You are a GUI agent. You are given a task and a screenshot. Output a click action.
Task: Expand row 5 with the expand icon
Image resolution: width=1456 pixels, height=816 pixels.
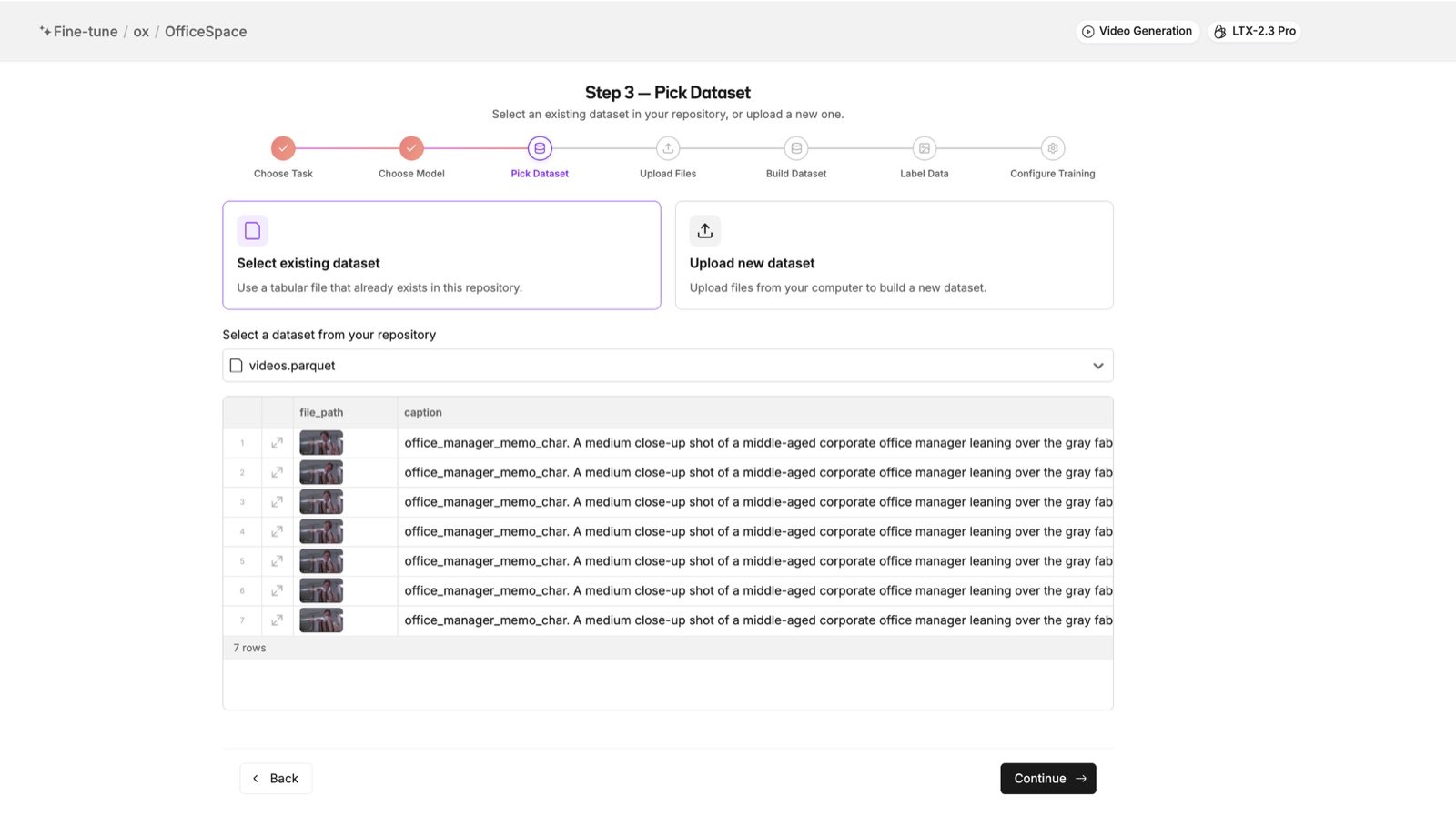(x=277, y=561)
